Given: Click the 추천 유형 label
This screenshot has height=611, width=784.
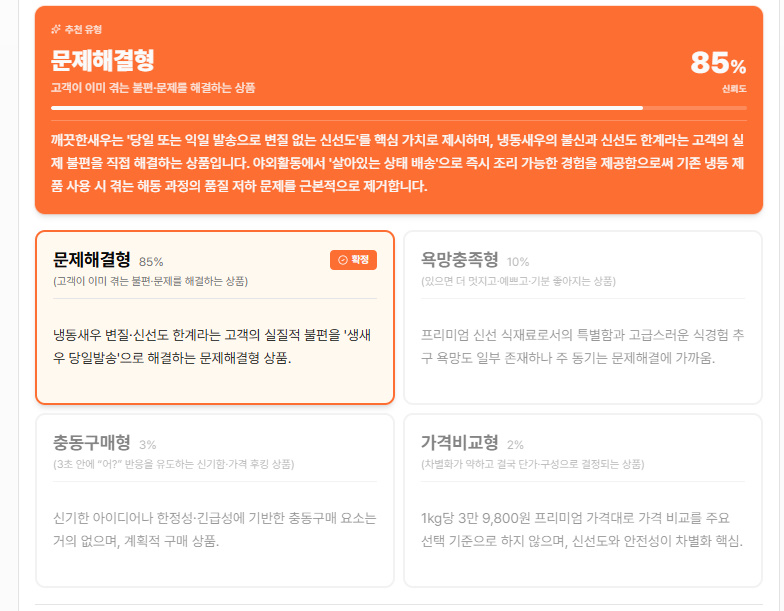Looking at the screenshot, I should coord(83,30).
